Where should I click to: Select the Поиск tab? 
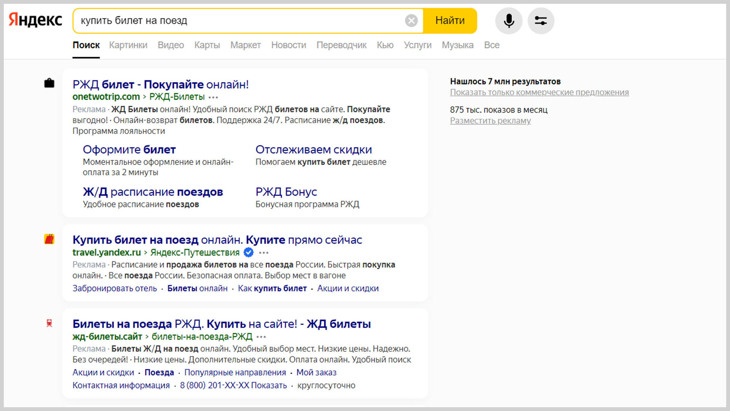coord(86,45)
